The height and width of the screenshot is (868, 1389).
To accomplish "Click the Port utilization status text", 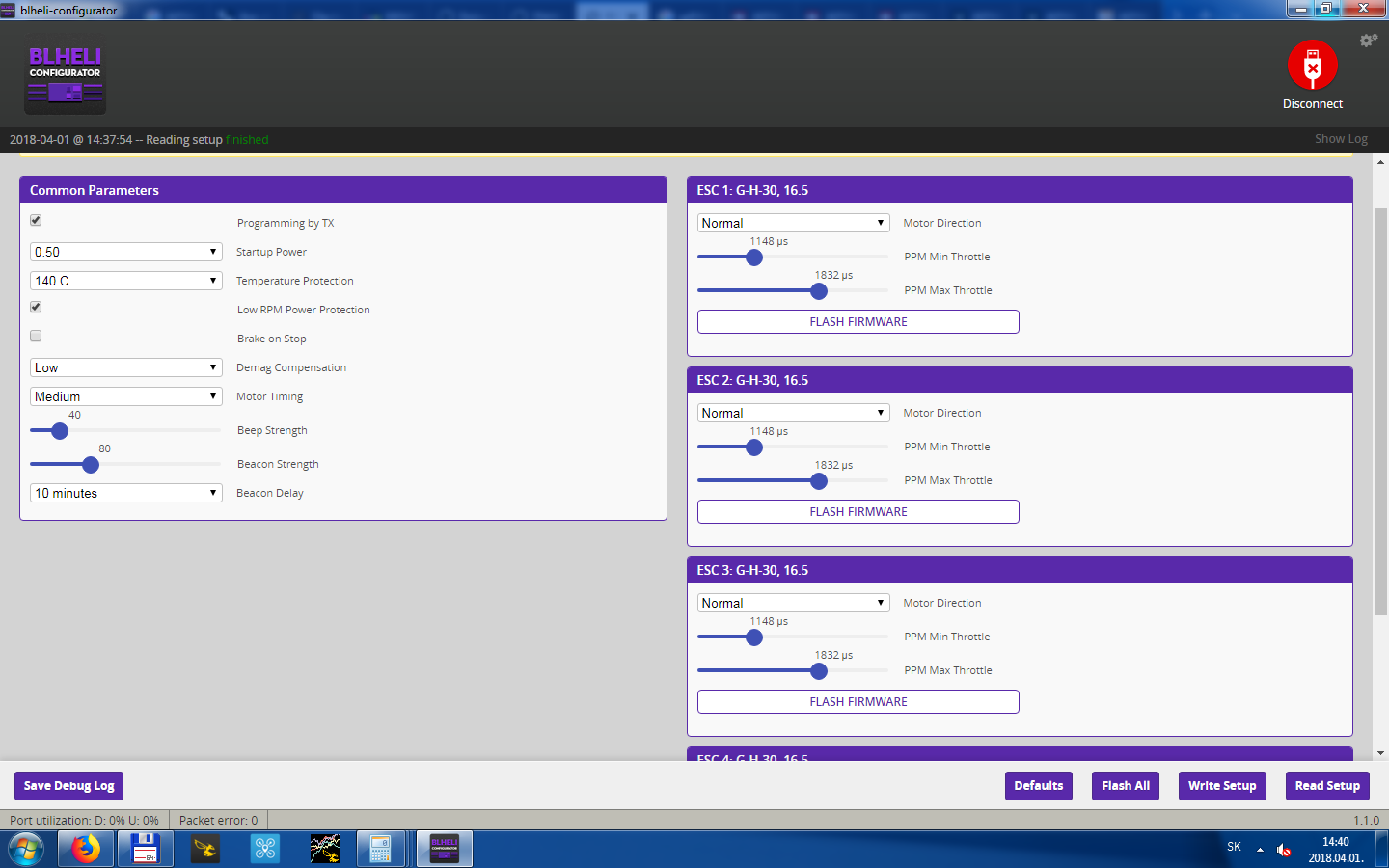I will 84,821.
